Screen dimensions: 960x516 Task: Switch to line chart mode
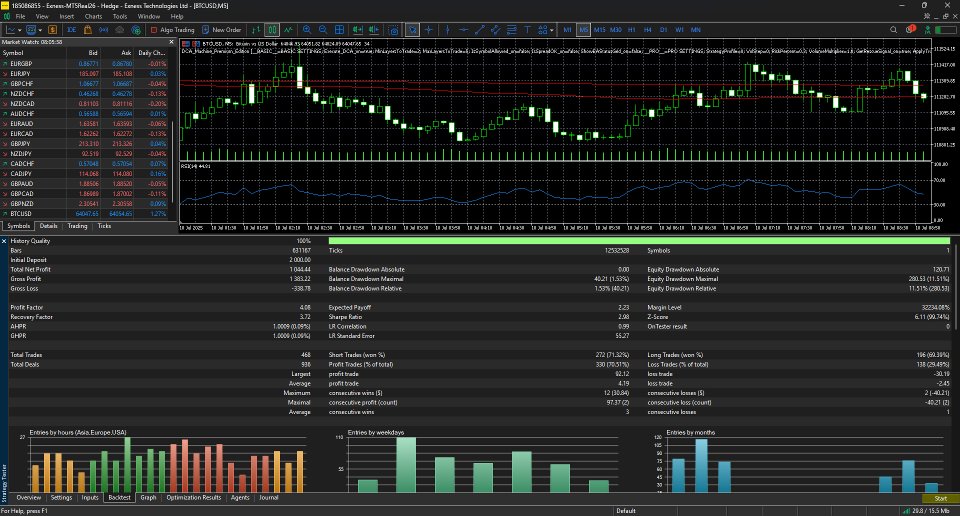[x=288, y=29]
